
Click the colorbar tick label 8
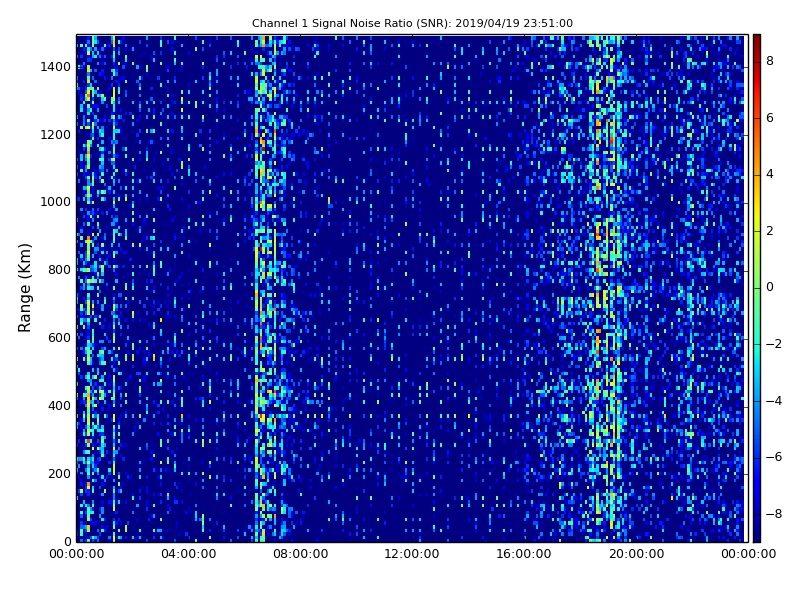pyautogui.click(x=770, y=61)
